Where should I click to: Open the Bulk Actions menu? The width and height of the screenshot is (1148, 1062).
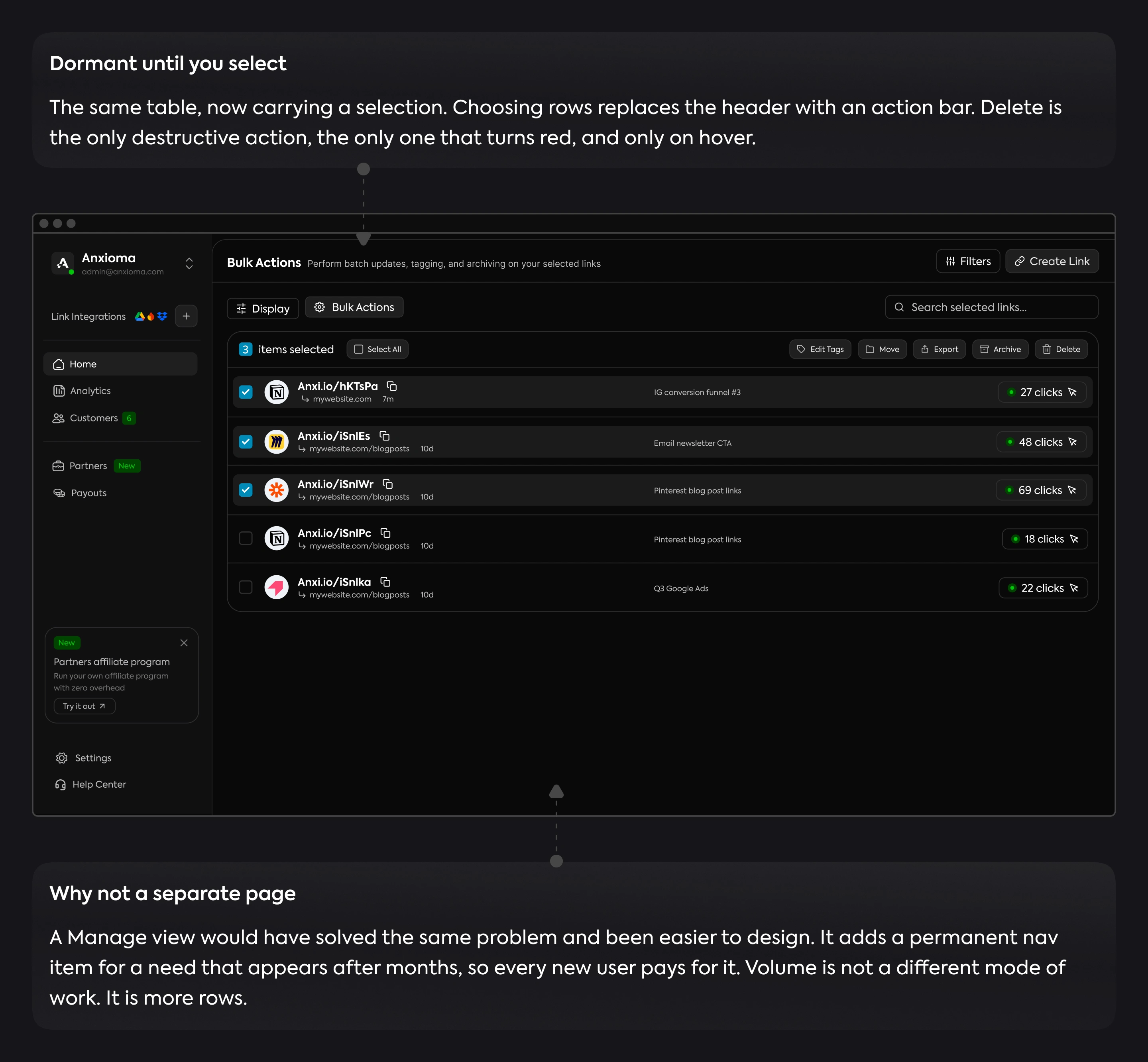[354, 307]
